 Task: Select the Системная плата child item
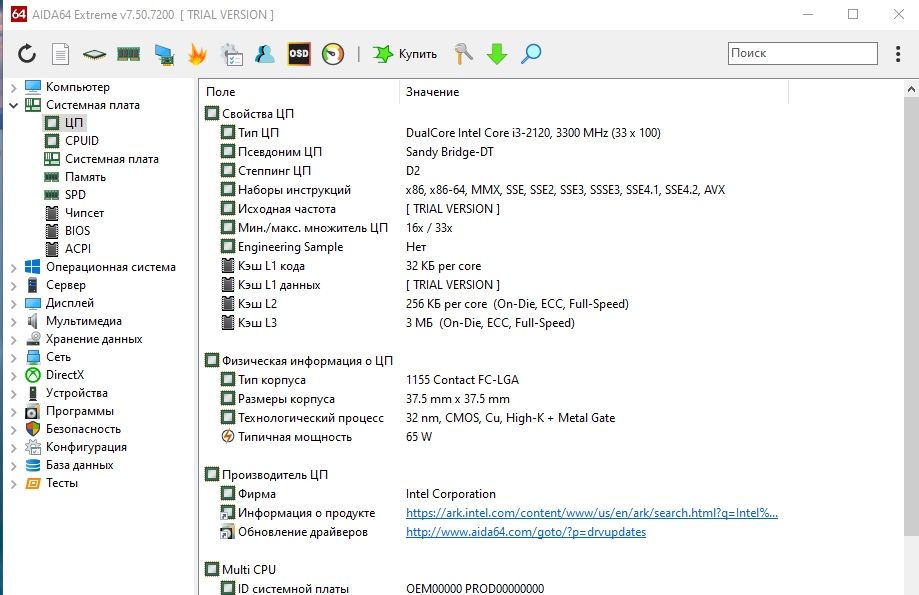tap(101, 159)
